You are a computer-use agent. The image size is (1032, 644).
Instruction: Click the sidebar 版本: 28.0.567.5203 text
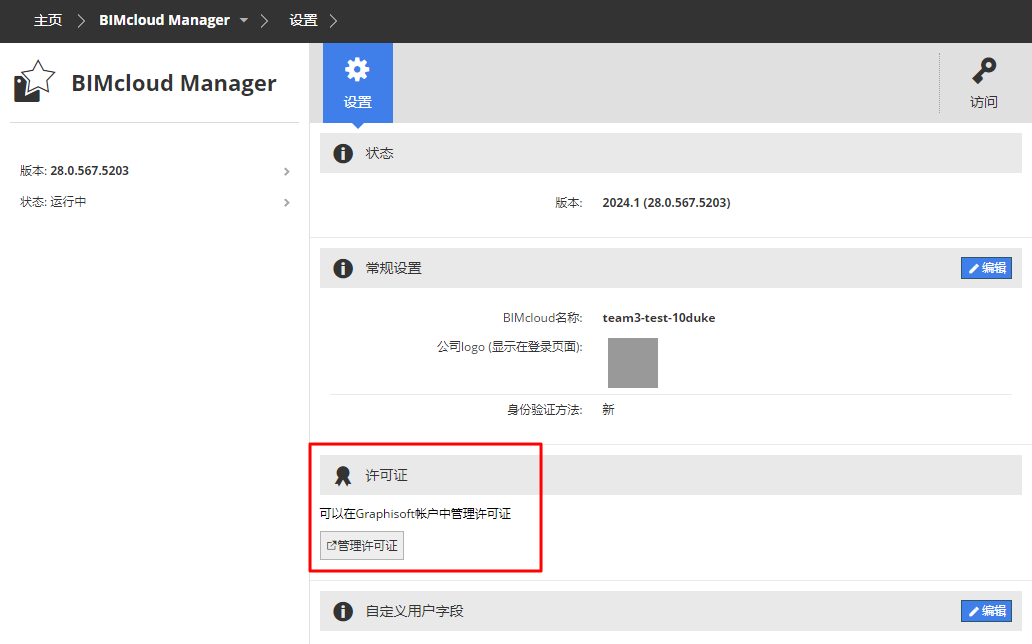pos(74,171)
